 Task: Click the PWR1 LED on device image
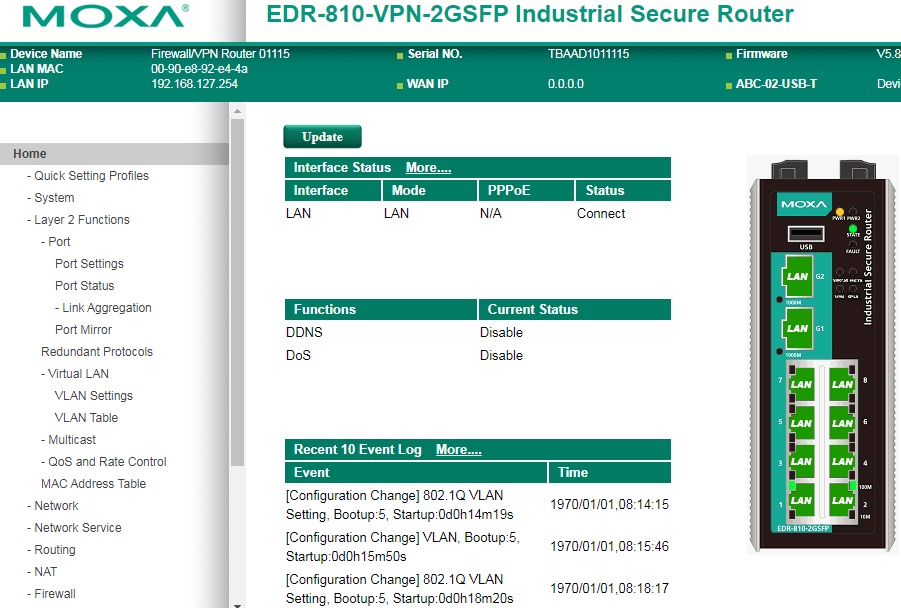pos(840,212)
